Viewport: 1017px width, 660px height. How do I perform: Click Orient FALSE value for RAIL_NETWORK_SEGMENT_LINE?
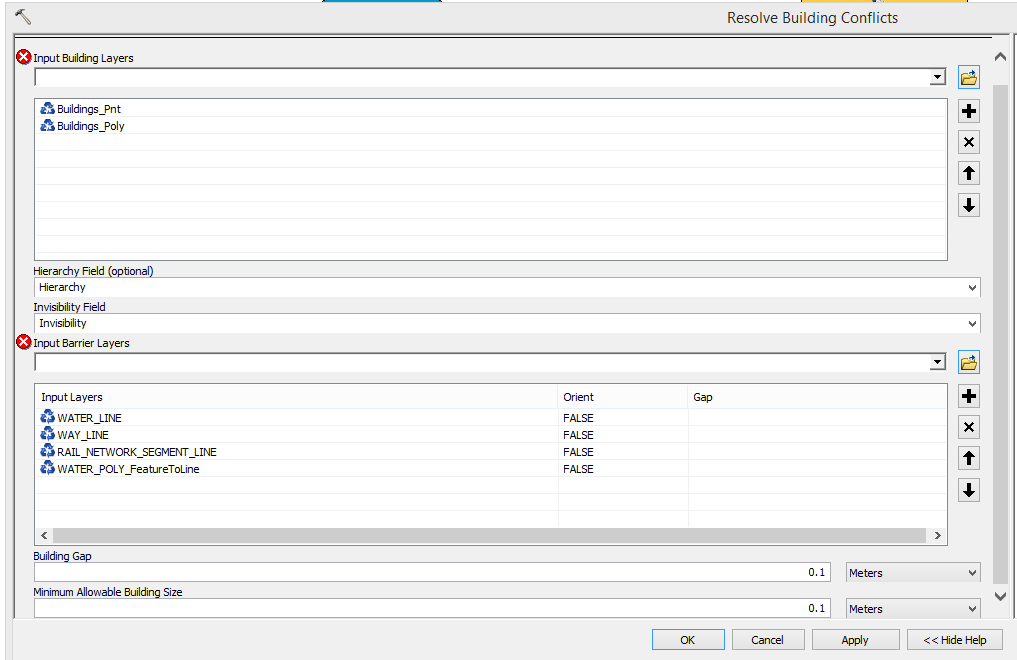(578, 452)
